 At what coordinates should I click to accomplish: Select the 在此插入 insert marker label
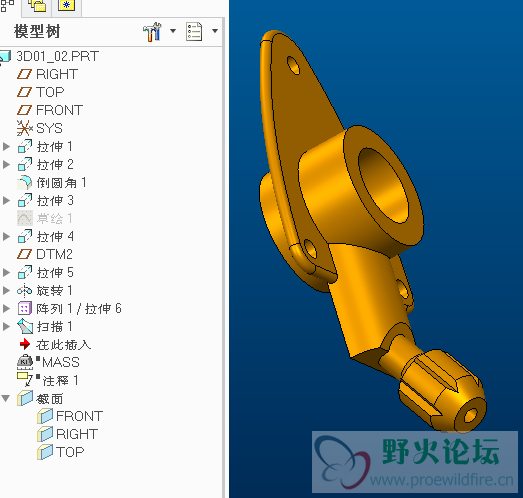click(63, 345)
